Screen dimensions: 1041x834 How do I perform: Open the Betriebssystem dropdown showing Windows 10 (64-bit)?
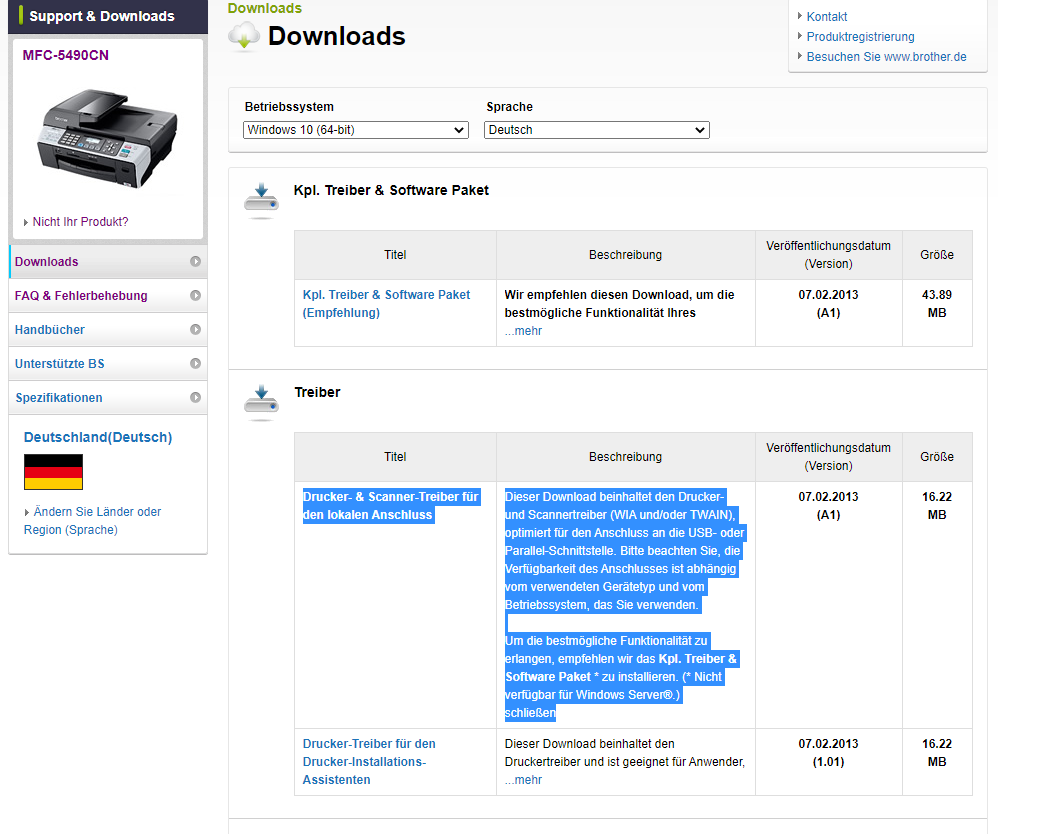click(356, 130)
